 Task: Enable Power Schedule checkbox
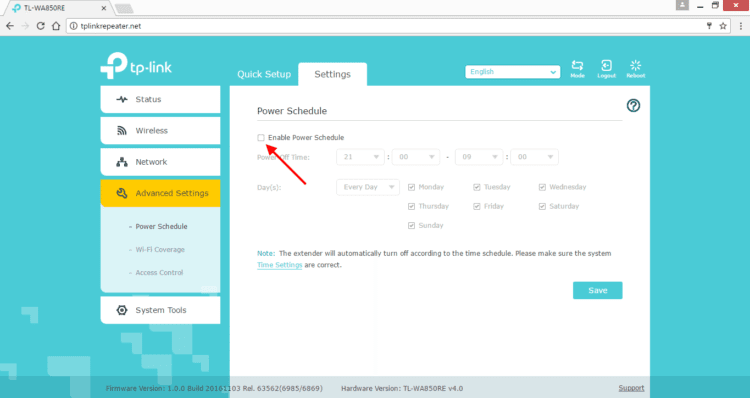tap(261, 138)
